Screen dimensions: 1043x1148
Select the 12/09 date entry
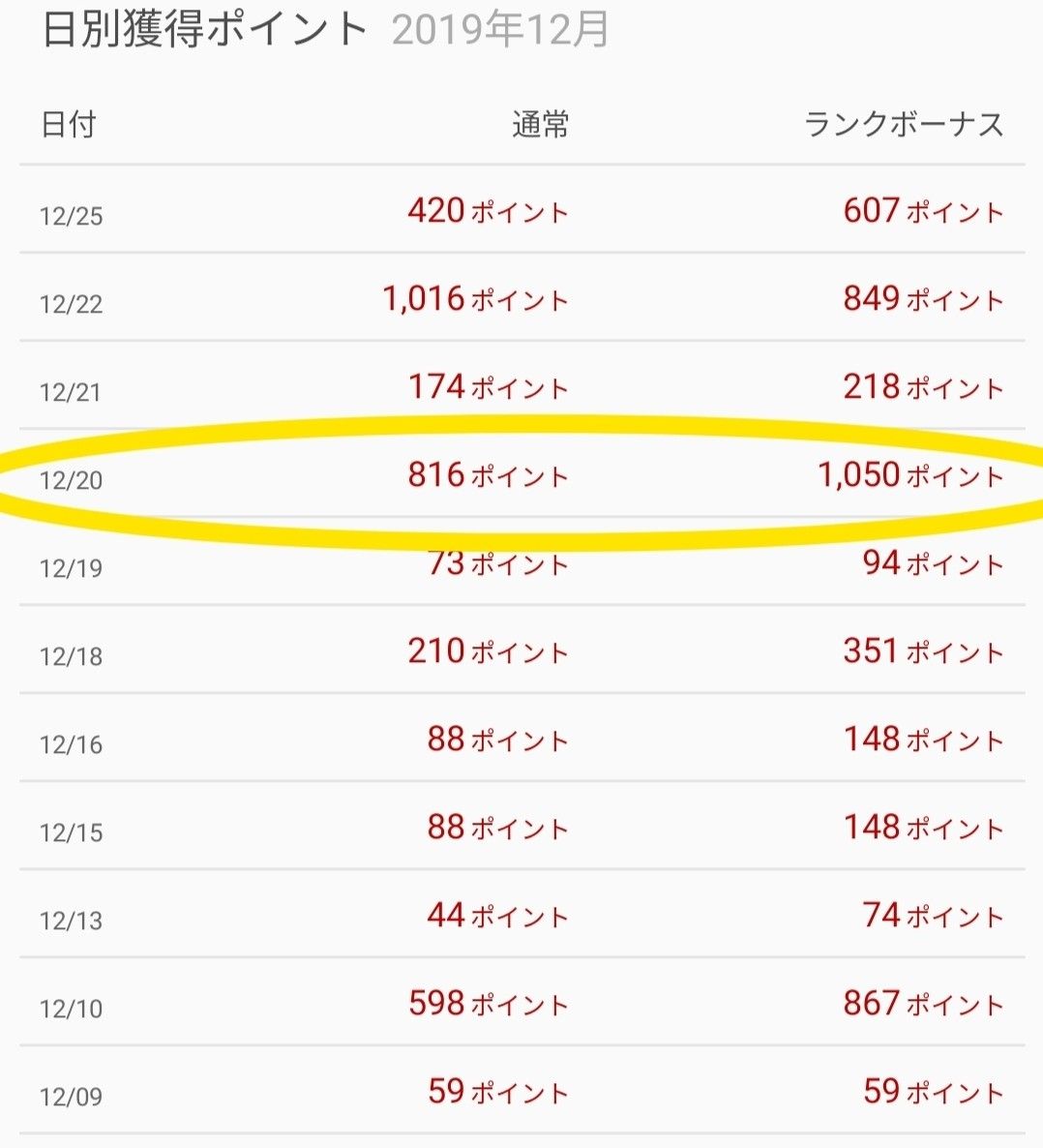[x=71, y=1097]
